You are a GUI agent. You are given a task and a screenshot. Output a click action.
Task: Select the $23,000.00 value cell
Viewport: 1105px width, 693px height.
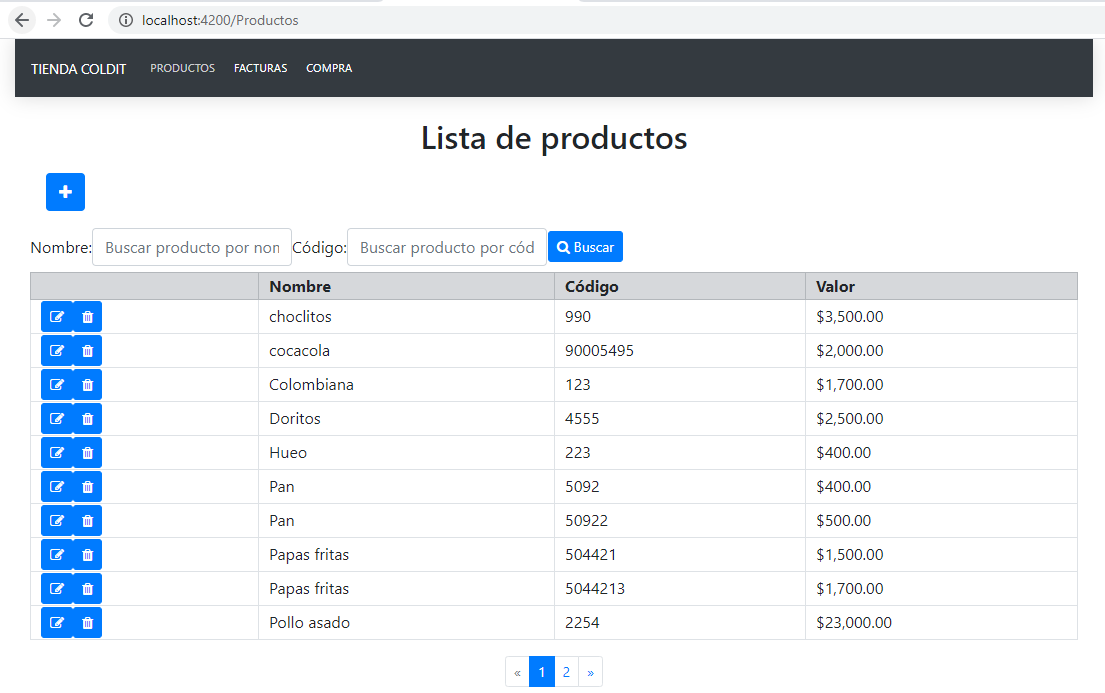point(942,623)
